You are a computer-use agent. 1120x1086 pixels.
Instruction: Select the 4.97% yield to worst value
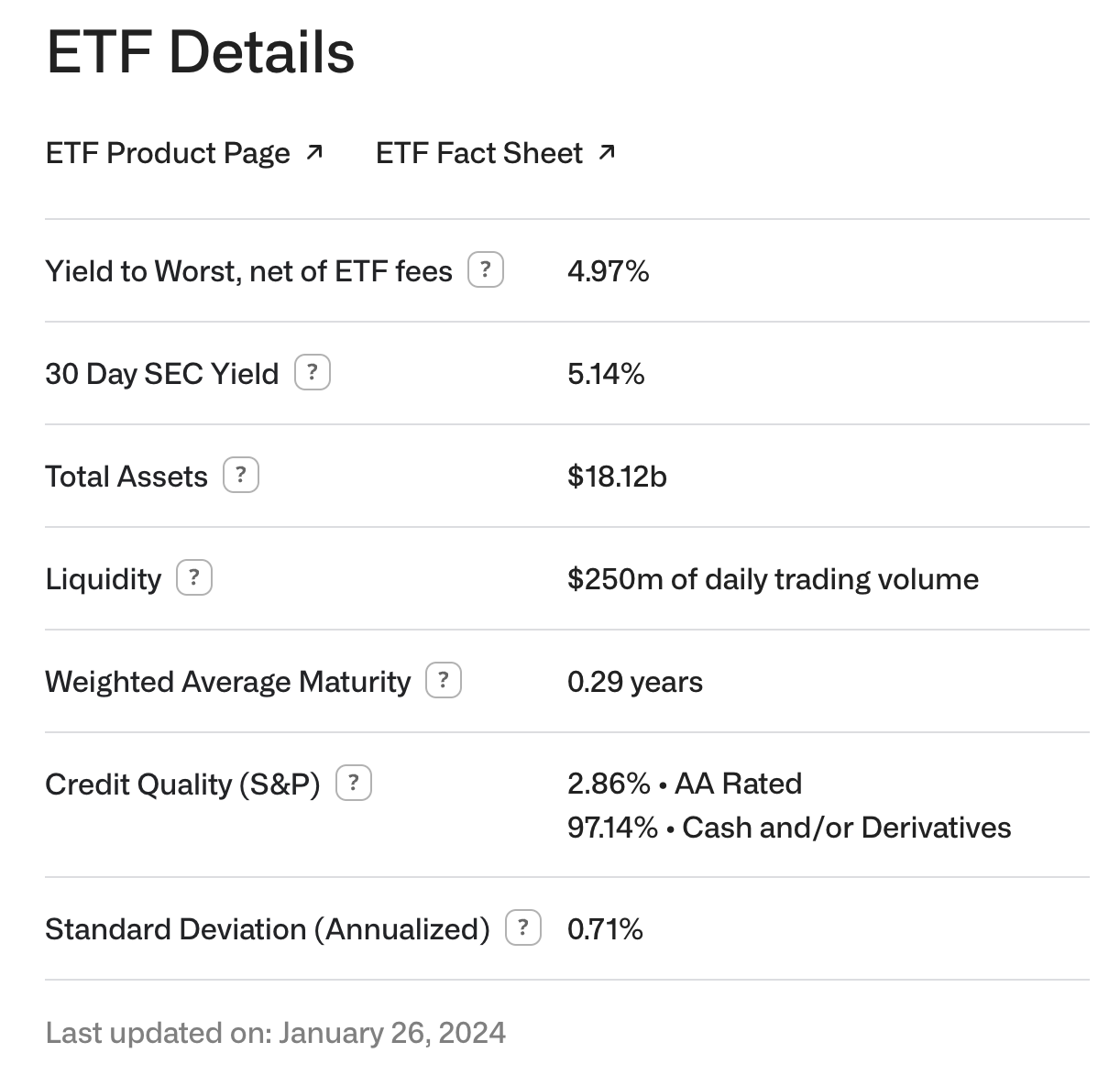click(608, 271)
